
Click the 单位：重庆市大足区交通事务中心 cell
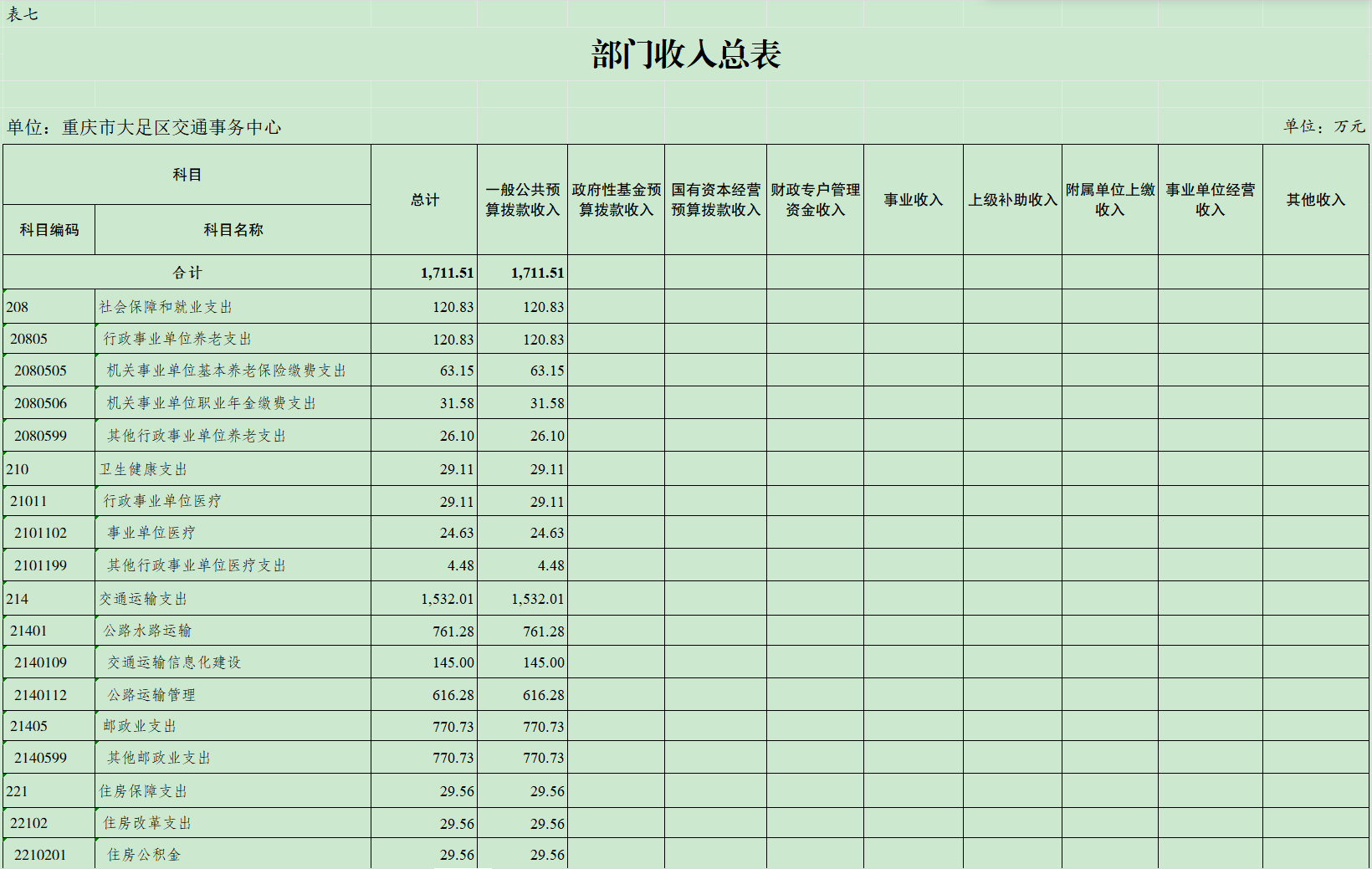(x=145, y=127)
